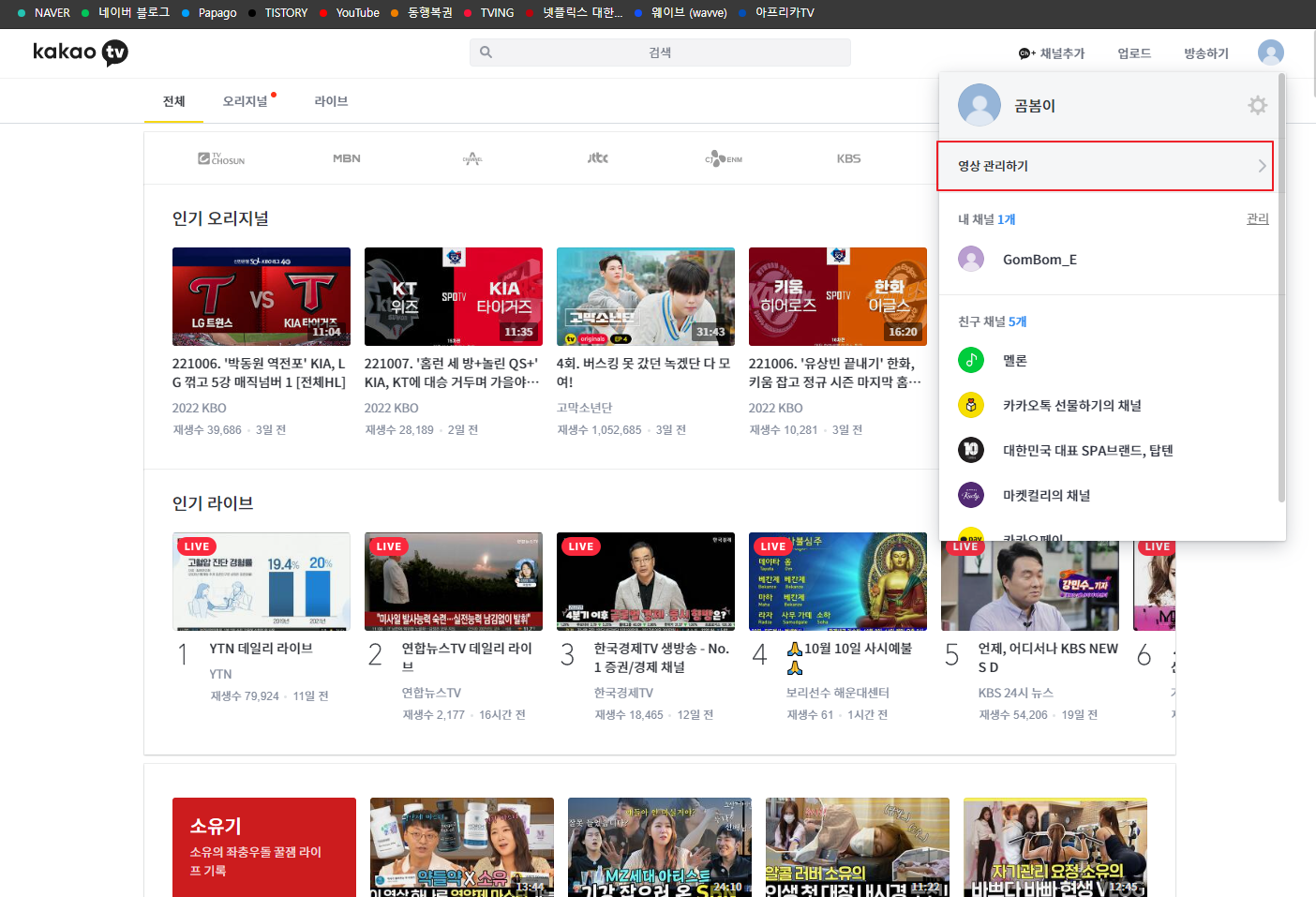Open TVING bookmark
This screenshot has width=1316, height=897.
pos(488,13)
